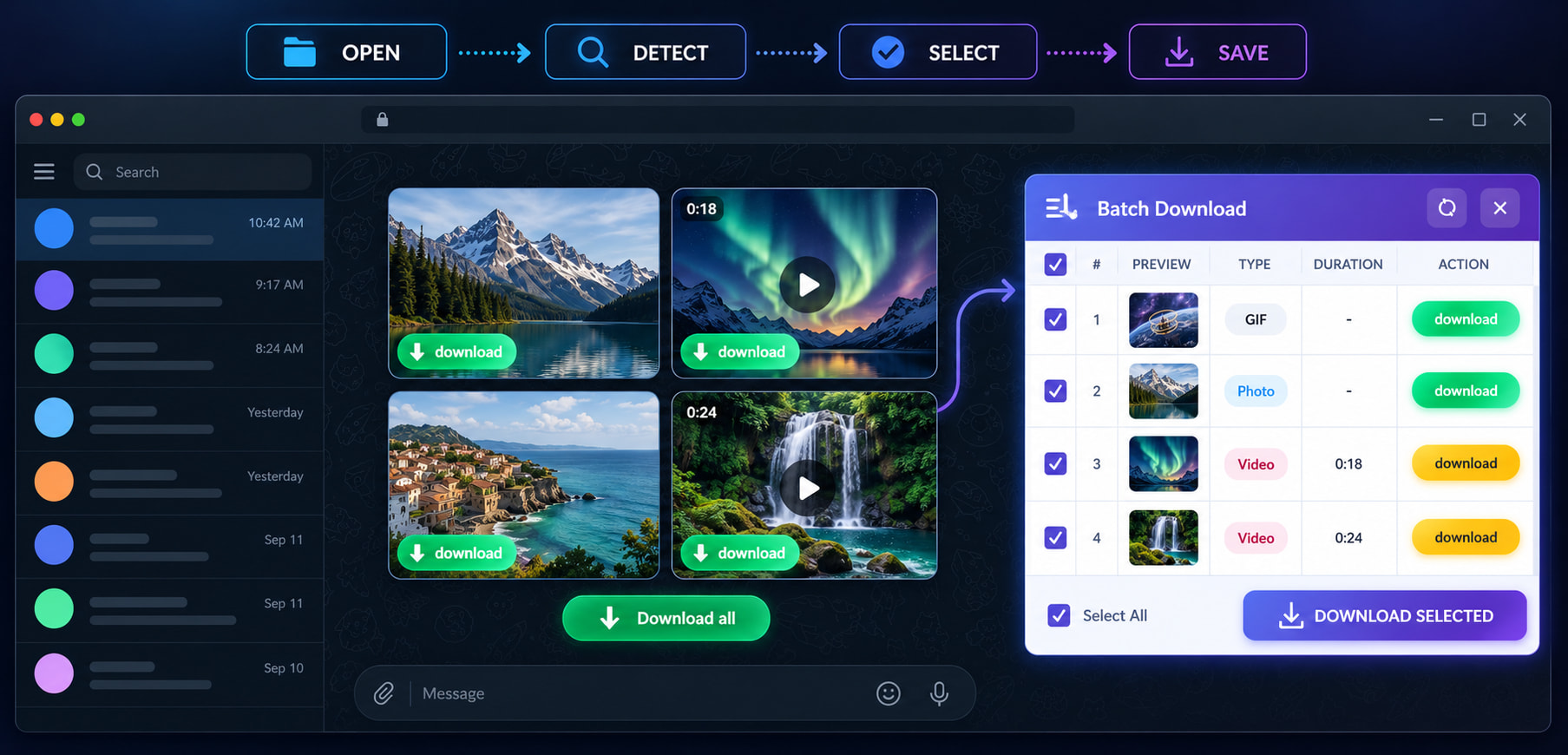
Task: Click the lock icon in the address bar
Action: click(382, 120)
